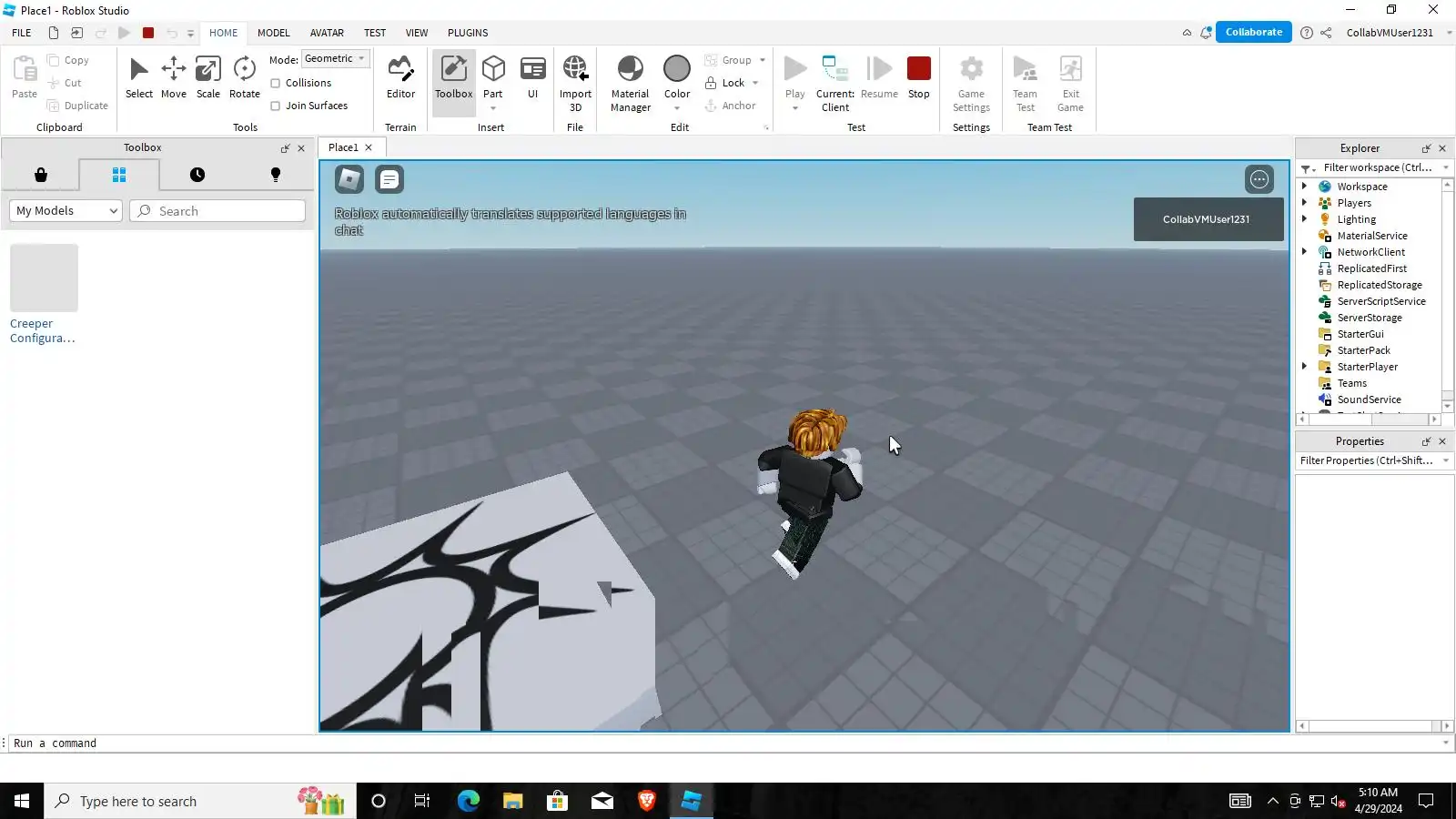
Task: Click the share icon near username
Action: (1327, 33)
